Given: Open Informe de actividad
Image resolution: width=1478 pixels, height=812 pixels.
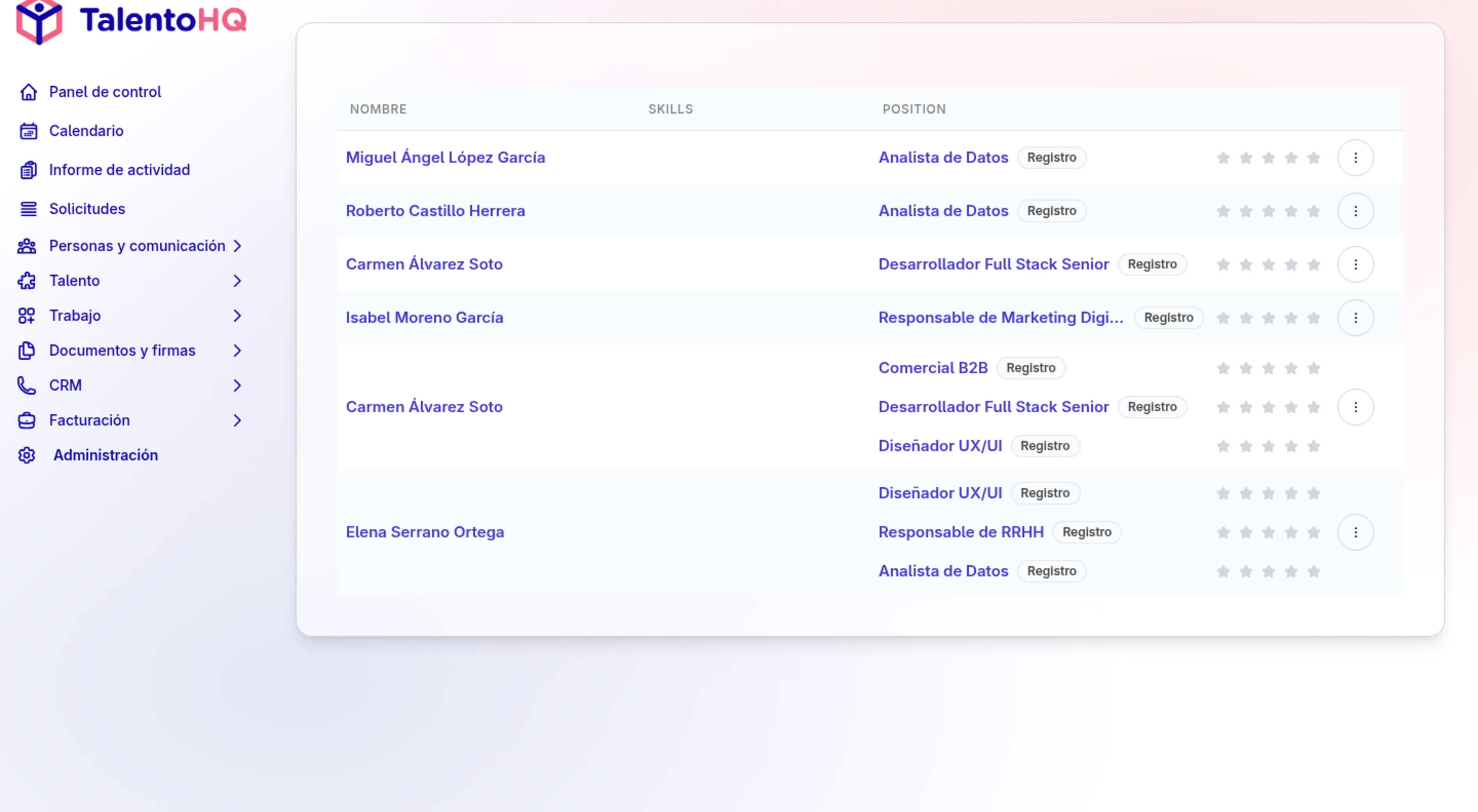Looking at the screenshot, I should (x=119, y=170).
